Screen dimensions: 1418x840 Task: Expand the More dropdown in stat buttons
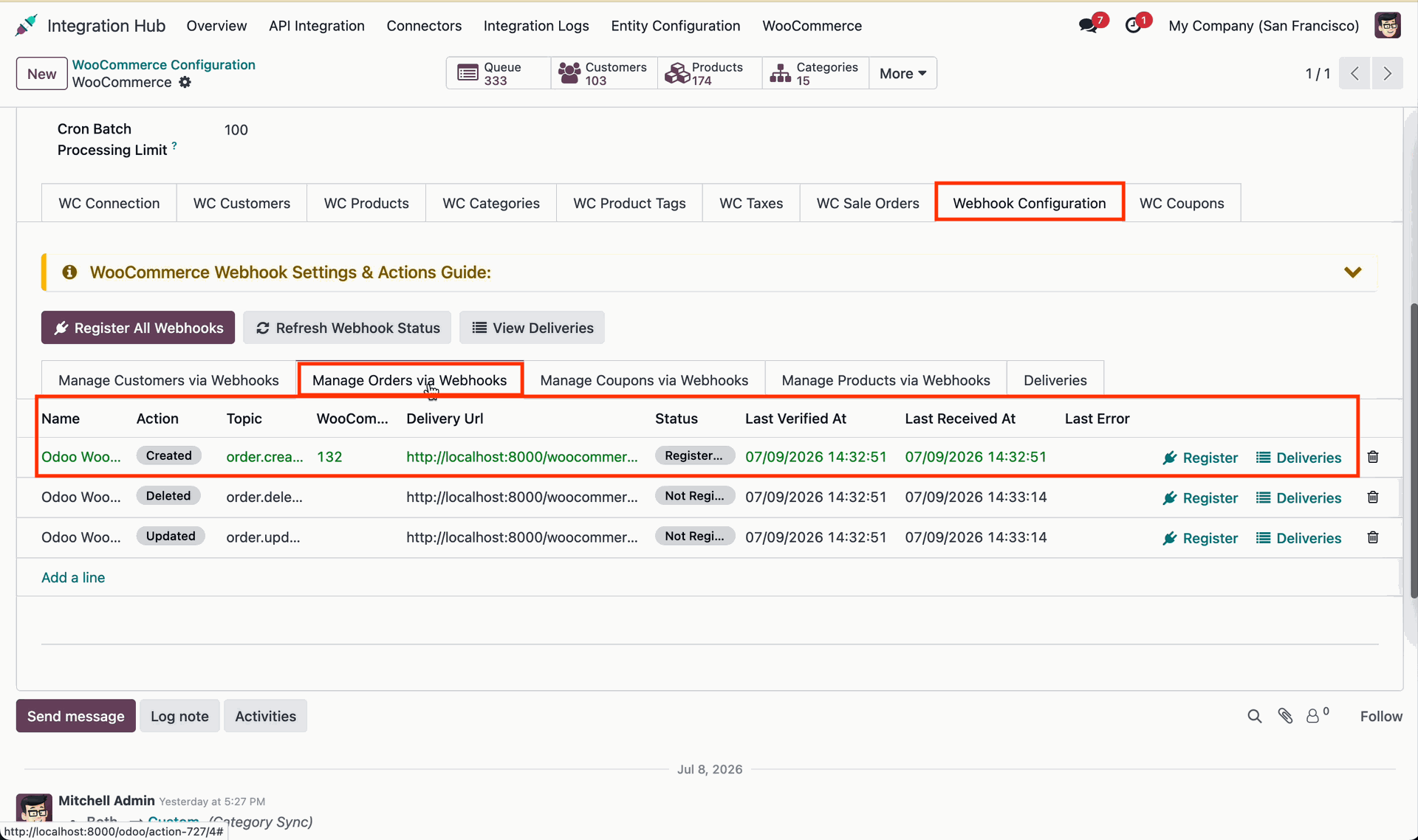click(x=902, y=73)
